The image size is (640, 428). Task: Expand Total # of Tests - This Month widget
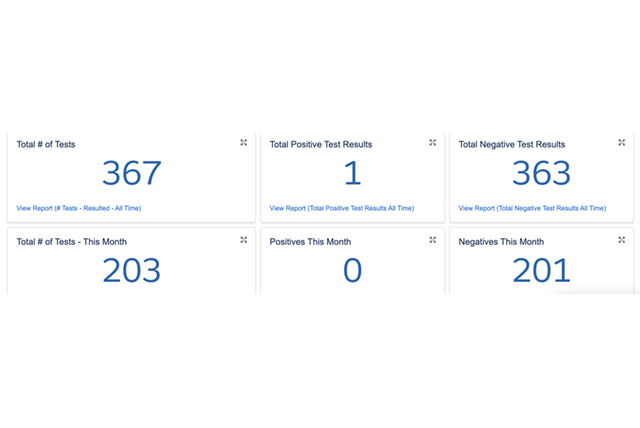pos(243,240)
